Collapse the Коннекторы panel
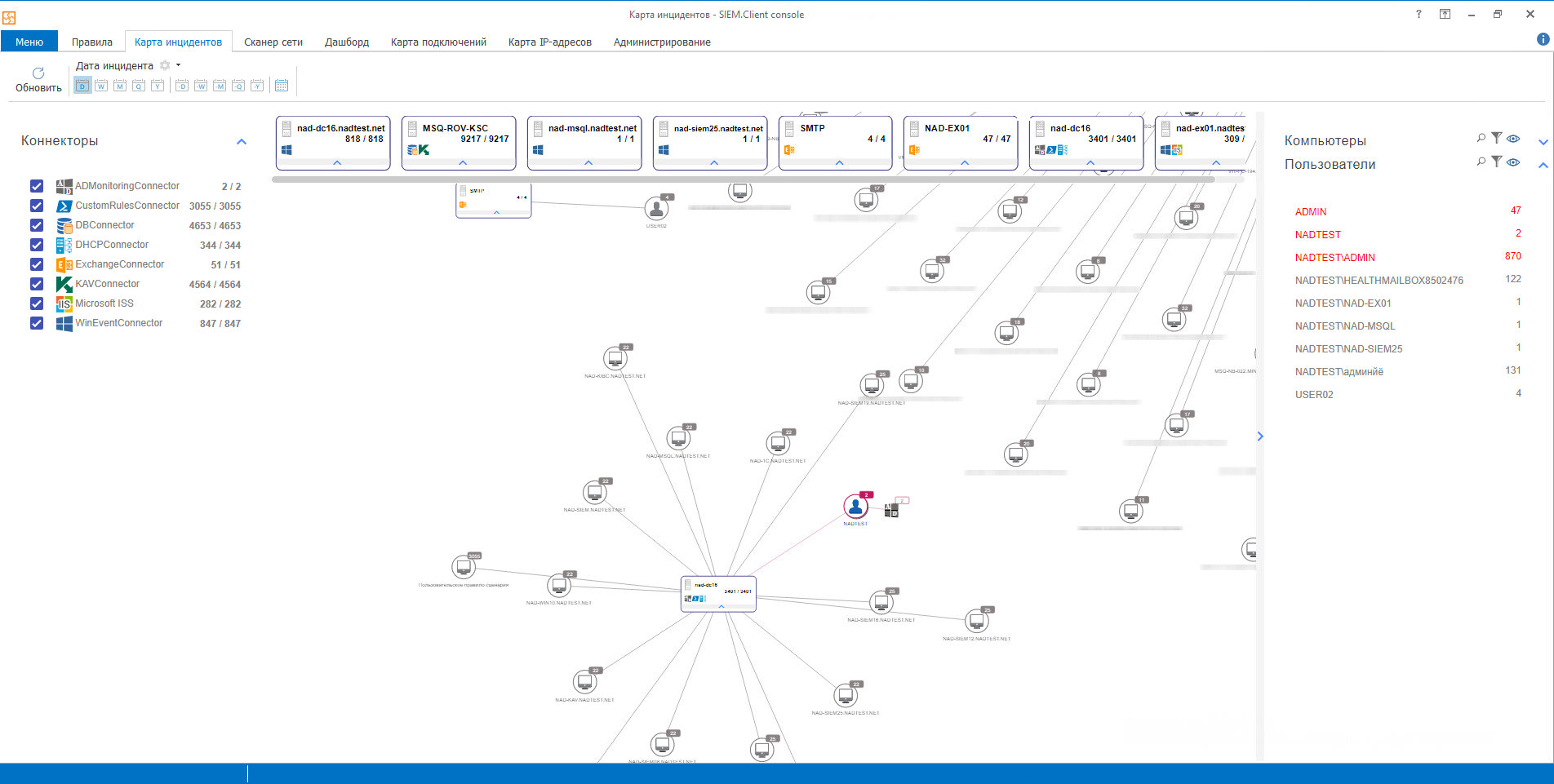 point(242,141)
